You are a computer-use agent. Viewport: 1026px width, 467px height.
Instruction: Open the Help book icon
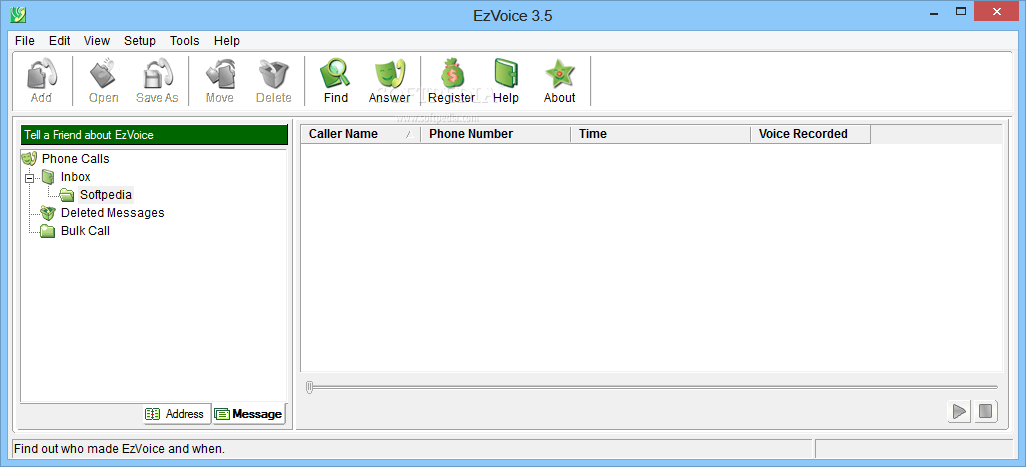coord(506,74)
